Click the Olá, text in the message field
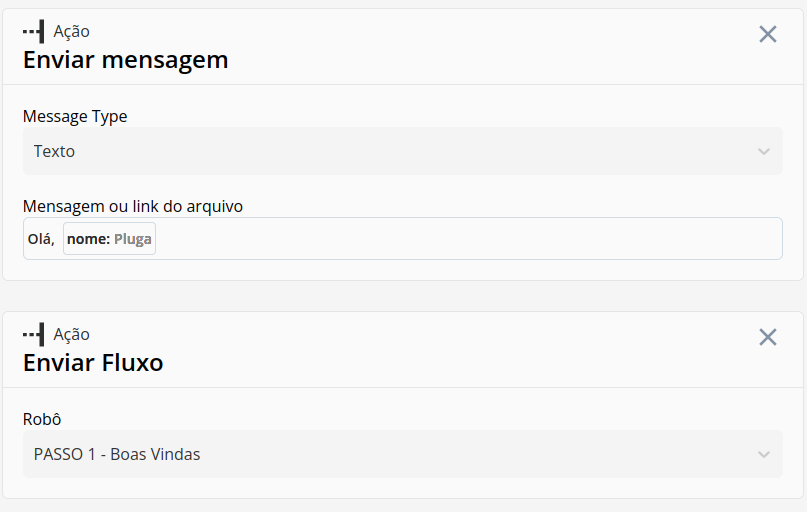Image resolution: width=807 pixels, height=512 pixels. tap(41, 239)
